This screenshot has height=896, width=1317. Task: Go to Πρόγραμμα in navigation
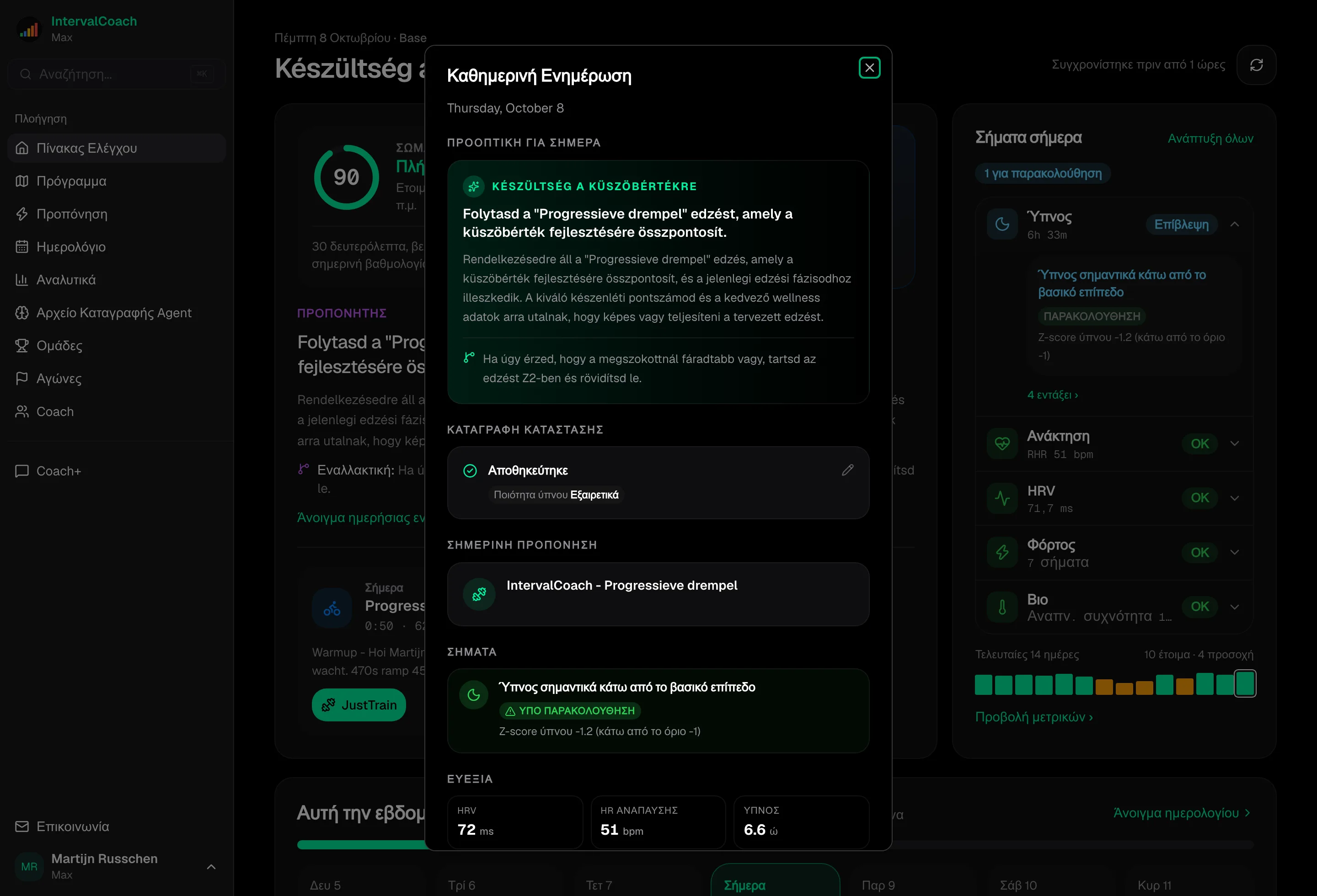coord(117,181)
